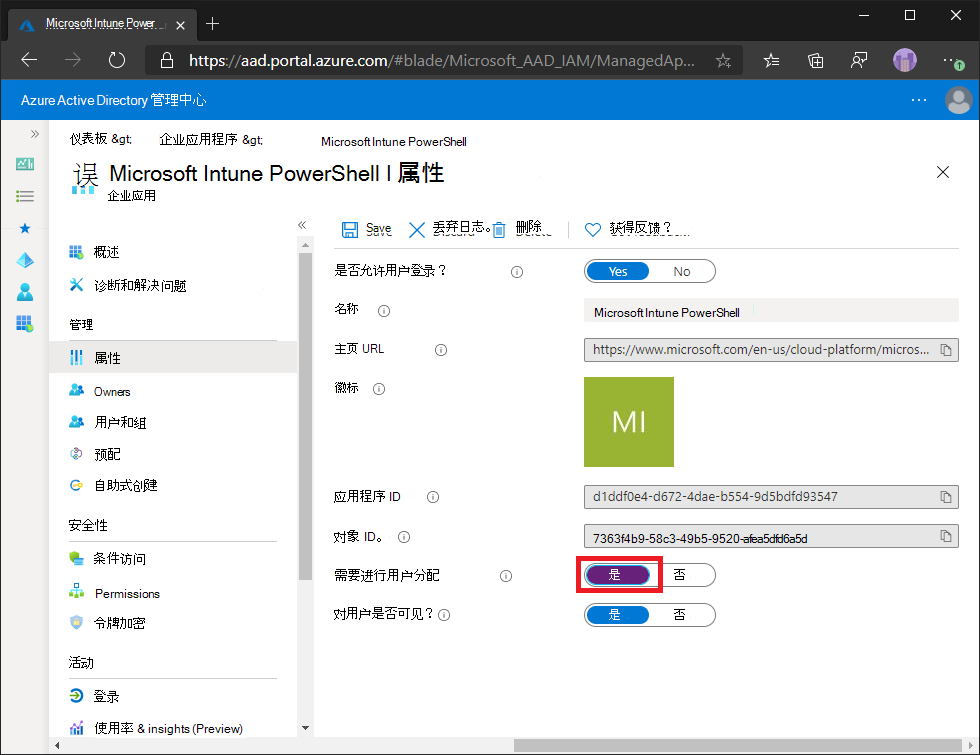Close the properties blade with X
Screen dimensions: 980x755
(942, 172)
